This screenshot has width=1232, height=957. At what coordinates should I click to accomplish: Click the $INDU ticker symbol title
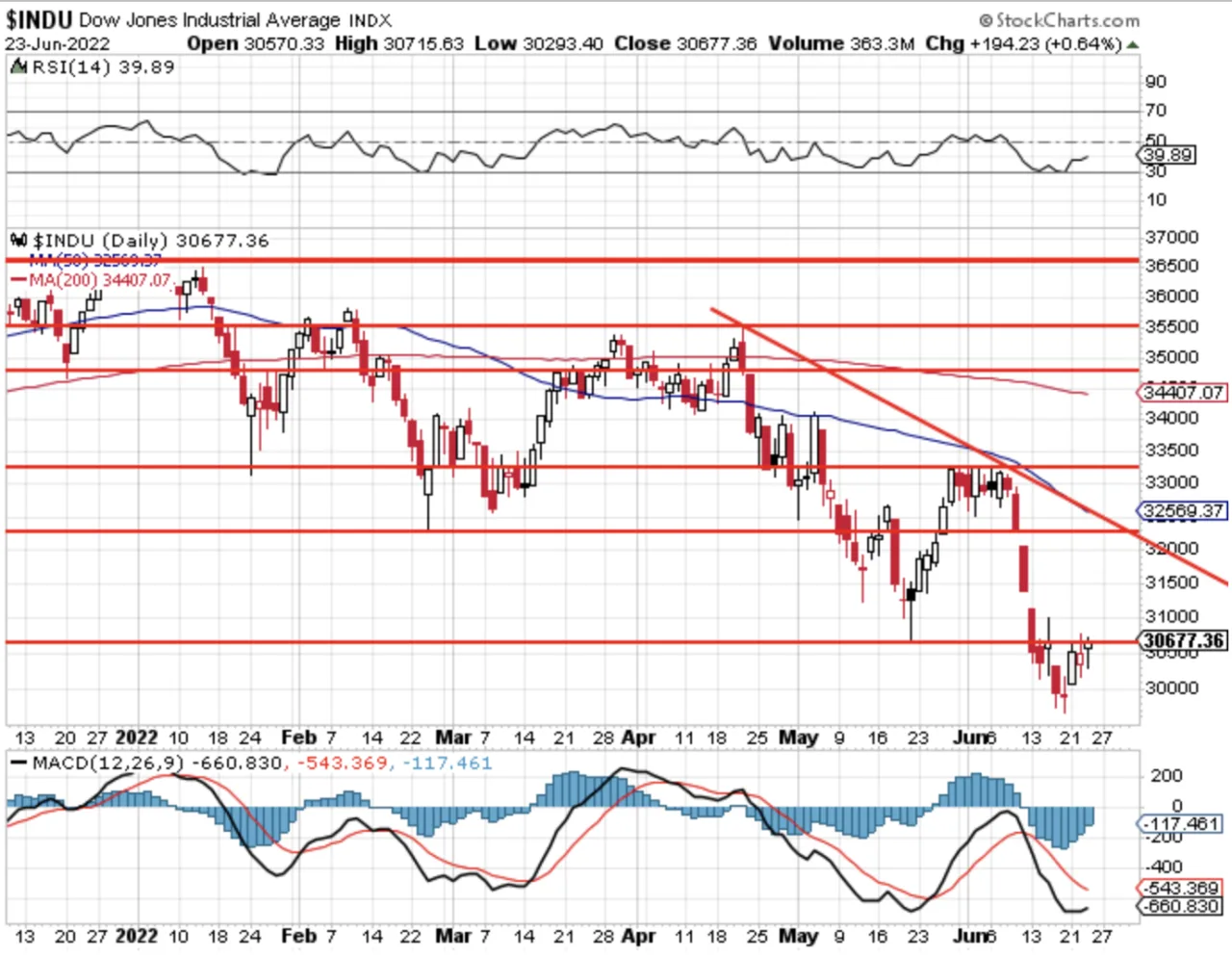pyautogui.click(x=38, y=19)
